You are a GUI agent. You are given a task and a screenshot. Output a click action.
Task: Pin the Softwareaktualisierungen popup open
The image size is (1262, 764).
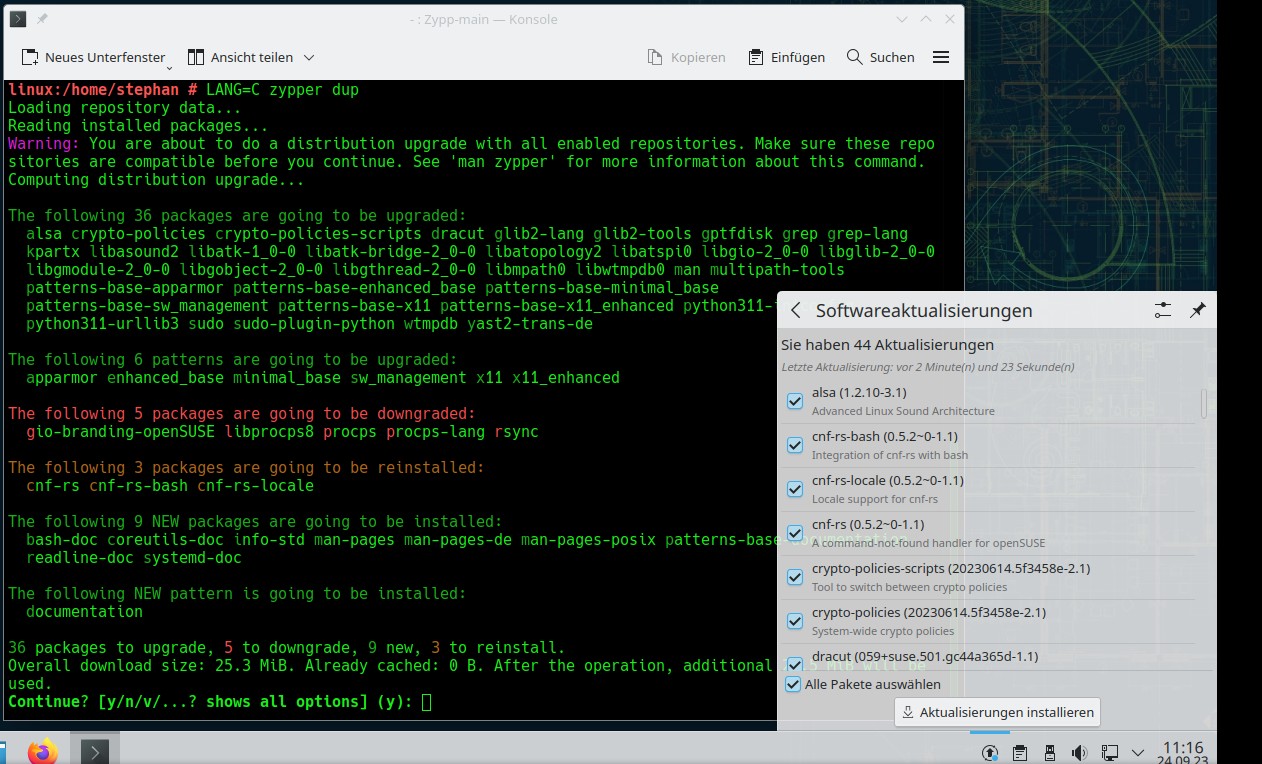pyautogui.click(x=1197, y=311)
